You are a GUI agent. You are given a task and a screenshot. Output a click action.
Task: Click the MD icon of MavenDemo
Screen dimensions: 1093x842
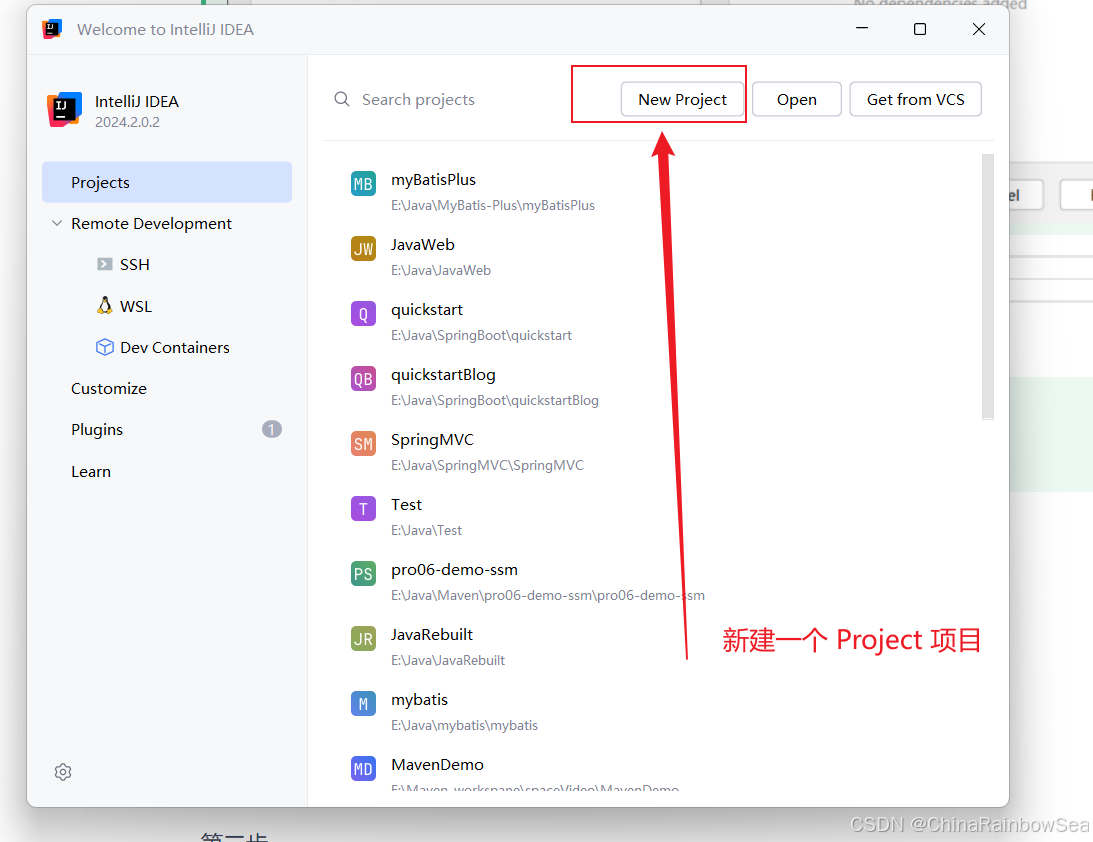click(363, 769)
